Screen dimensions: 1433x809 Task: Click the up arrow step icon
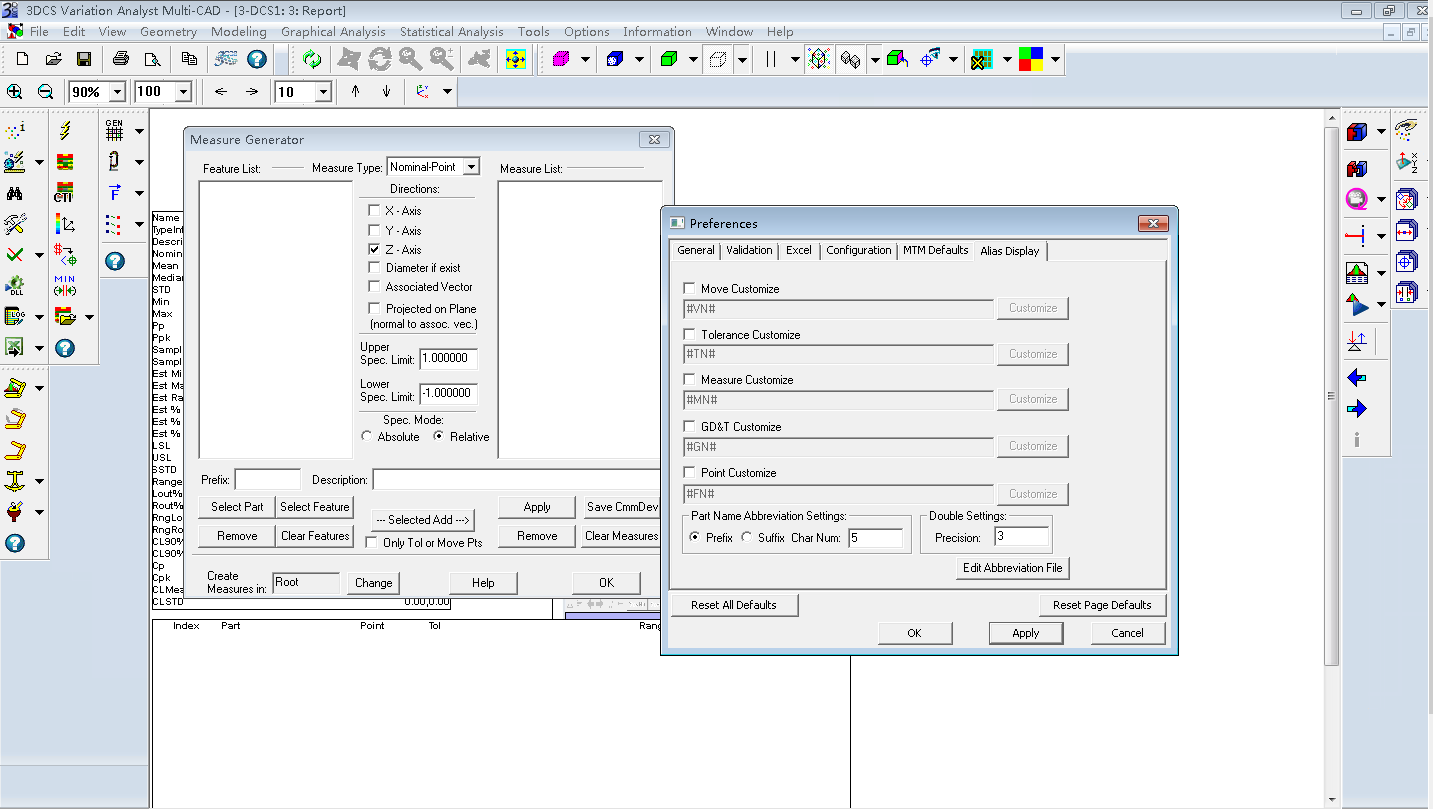pos(355,91)
